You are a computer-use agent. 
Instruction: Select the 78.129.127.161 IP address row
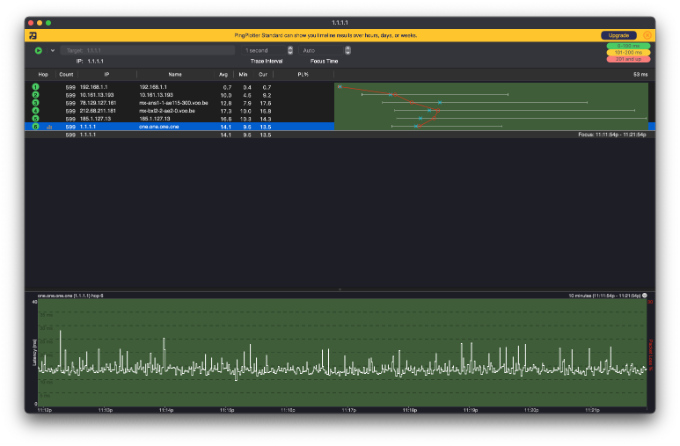[x=98, y=103]
